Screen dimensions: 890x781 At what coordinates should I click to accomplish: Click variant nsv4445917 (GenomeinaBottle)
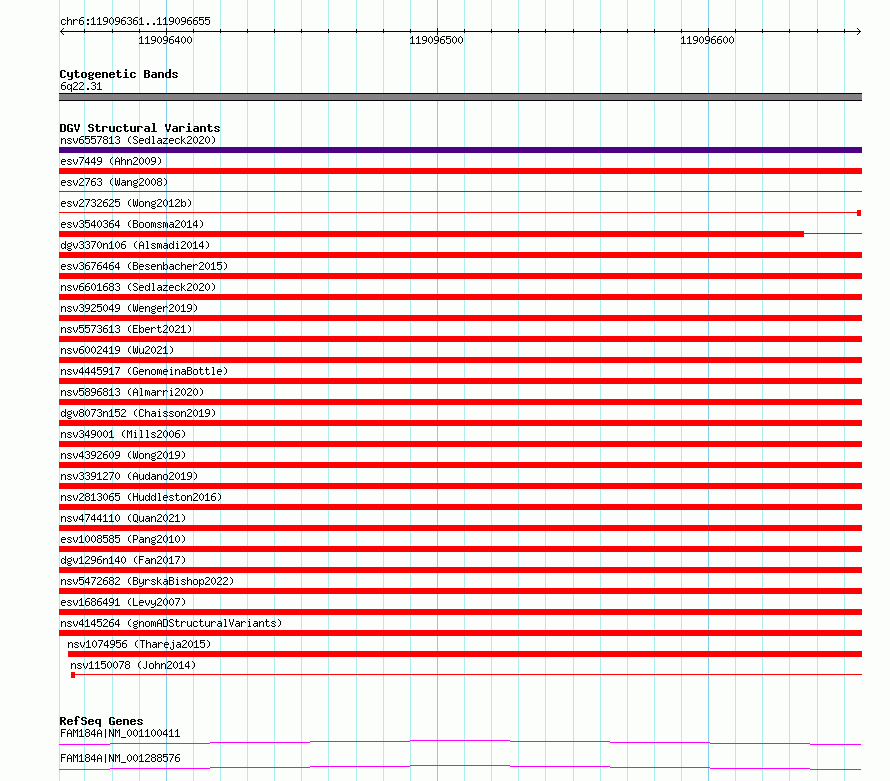[x=144, y=371]
